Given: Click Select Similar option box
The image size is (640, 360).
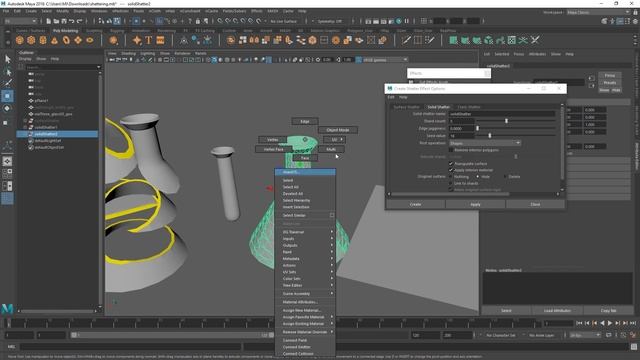Looking at the screenshot, I should [332, 216].
